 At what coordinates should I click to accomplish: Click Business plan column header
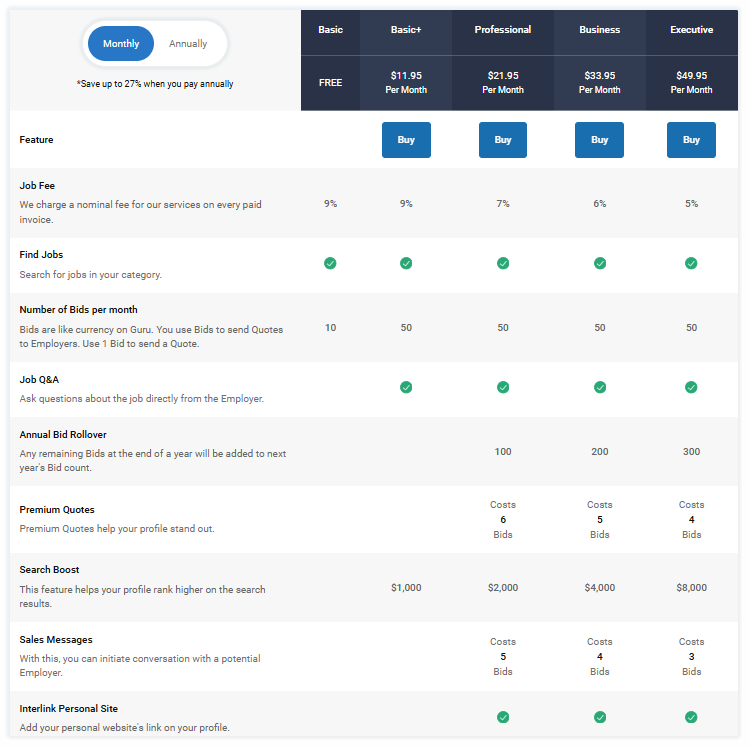[x=599, y=30]
